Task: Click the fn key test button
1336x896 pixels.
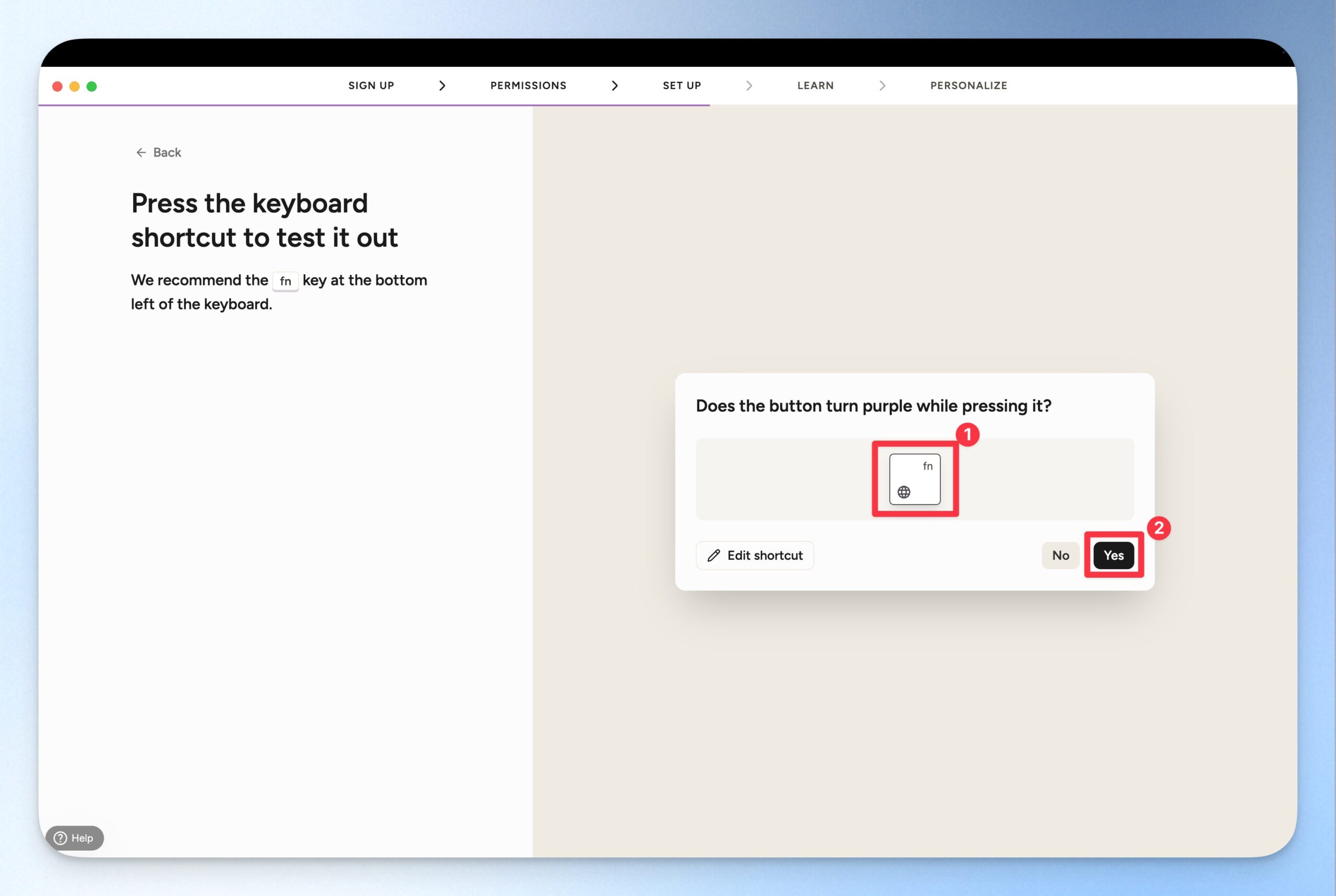Action: 914,479
